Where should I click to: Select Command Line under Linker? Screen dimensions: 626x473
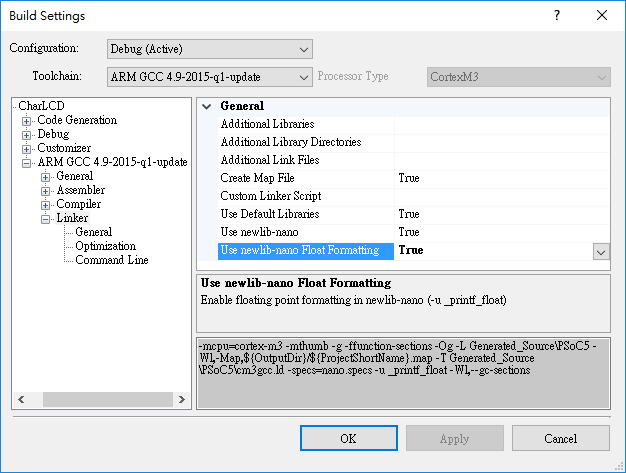[111, 260]
